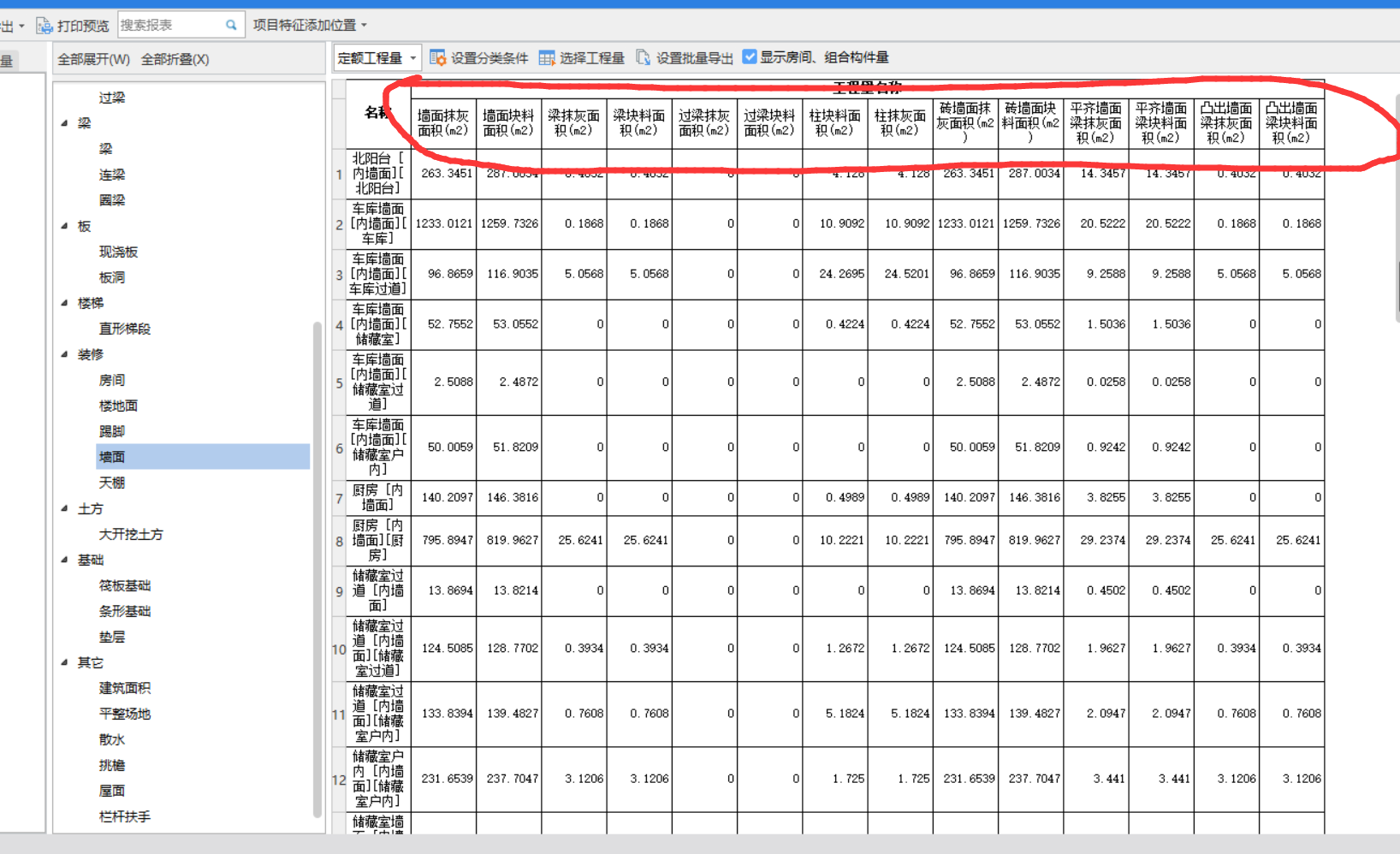
Task: Open the 定额工程量 dropdown
Action: tap(377, 58)
